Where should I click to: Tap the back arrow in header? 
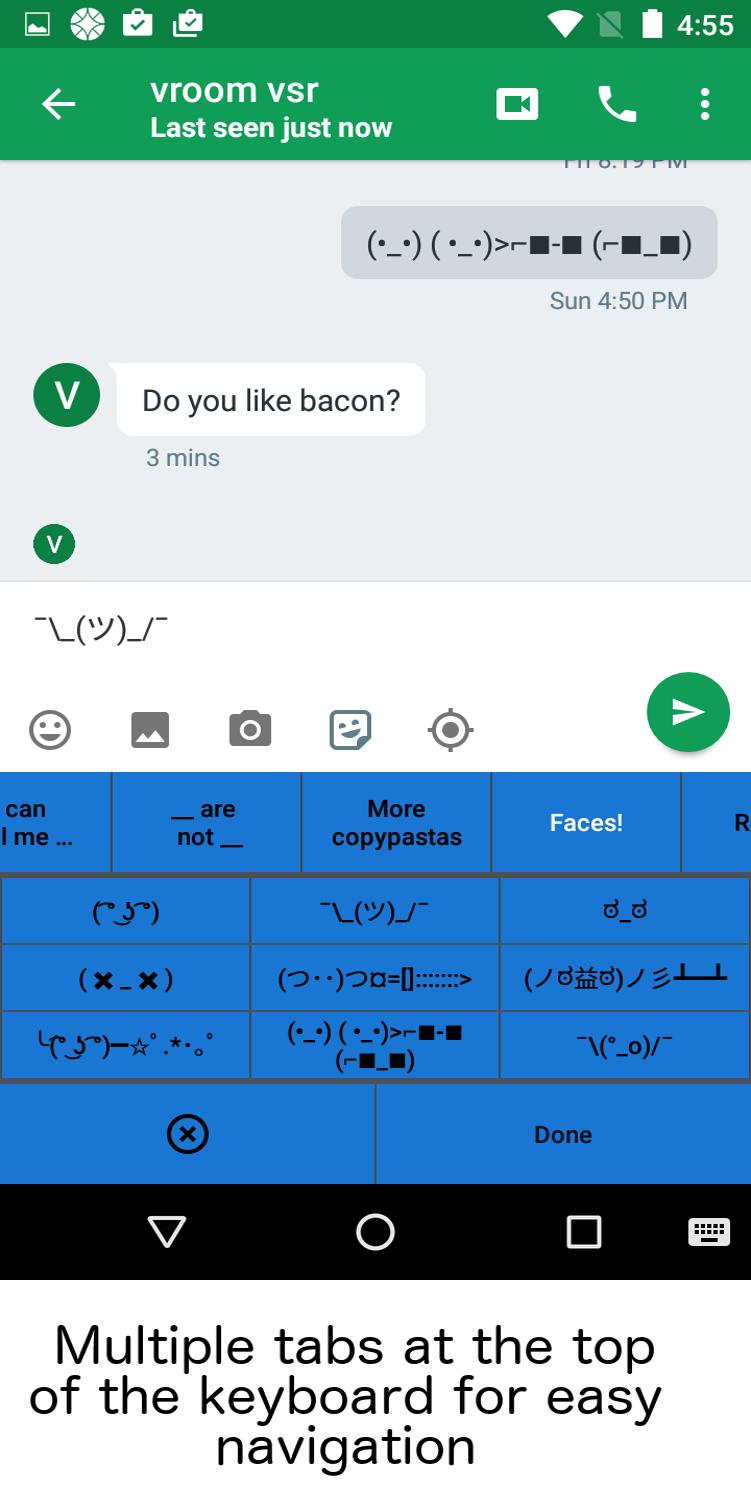pos(58,104)
